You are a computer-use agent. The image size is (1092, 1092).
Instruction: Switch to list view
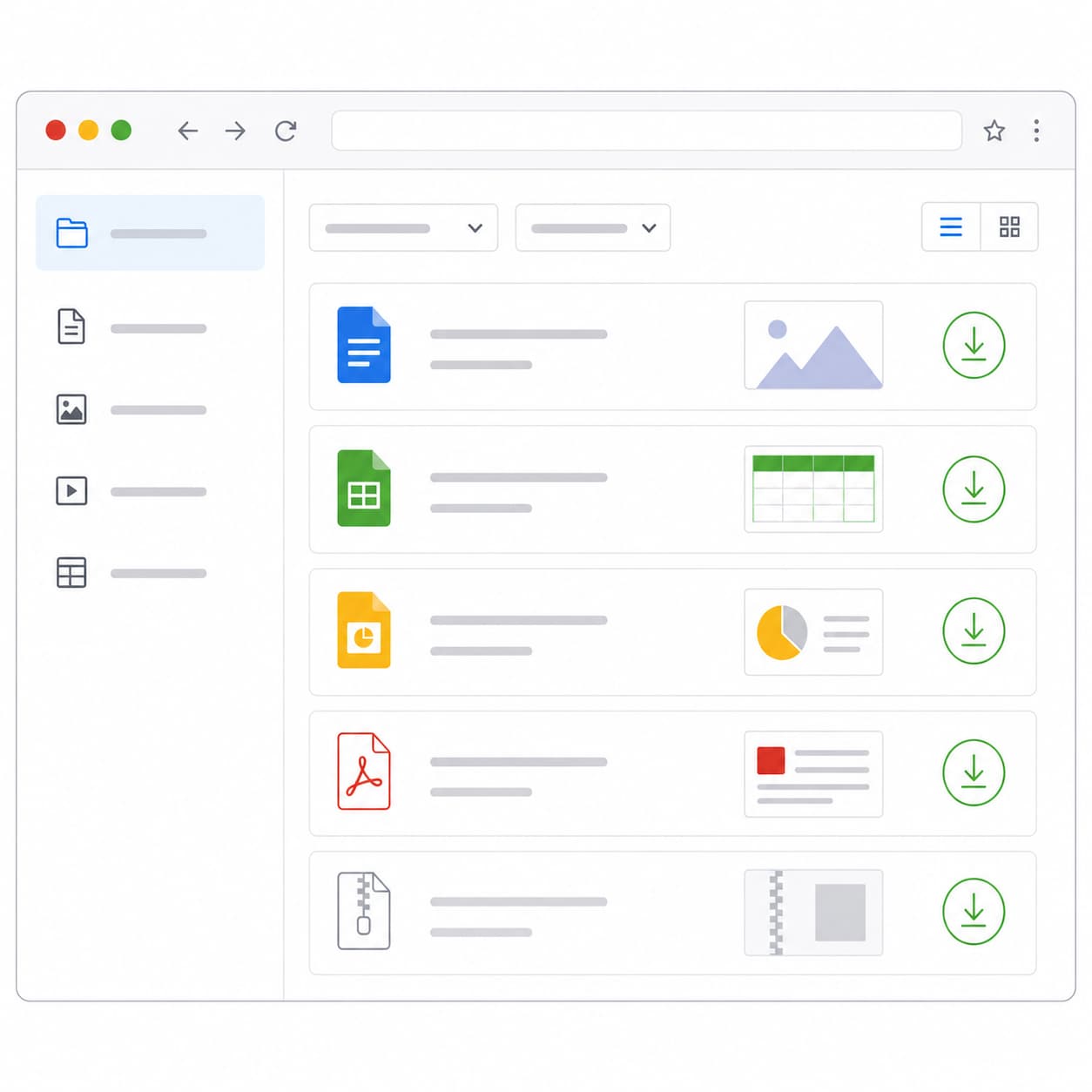click(951, 227)
